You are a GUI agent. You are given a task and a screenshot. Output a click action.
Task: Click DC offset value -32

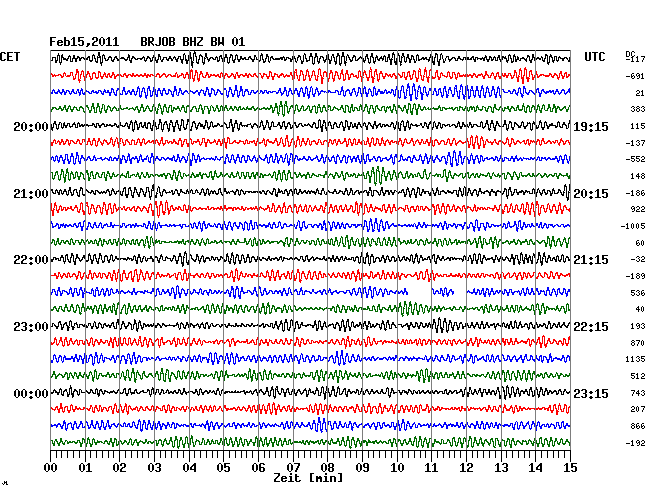638,259
